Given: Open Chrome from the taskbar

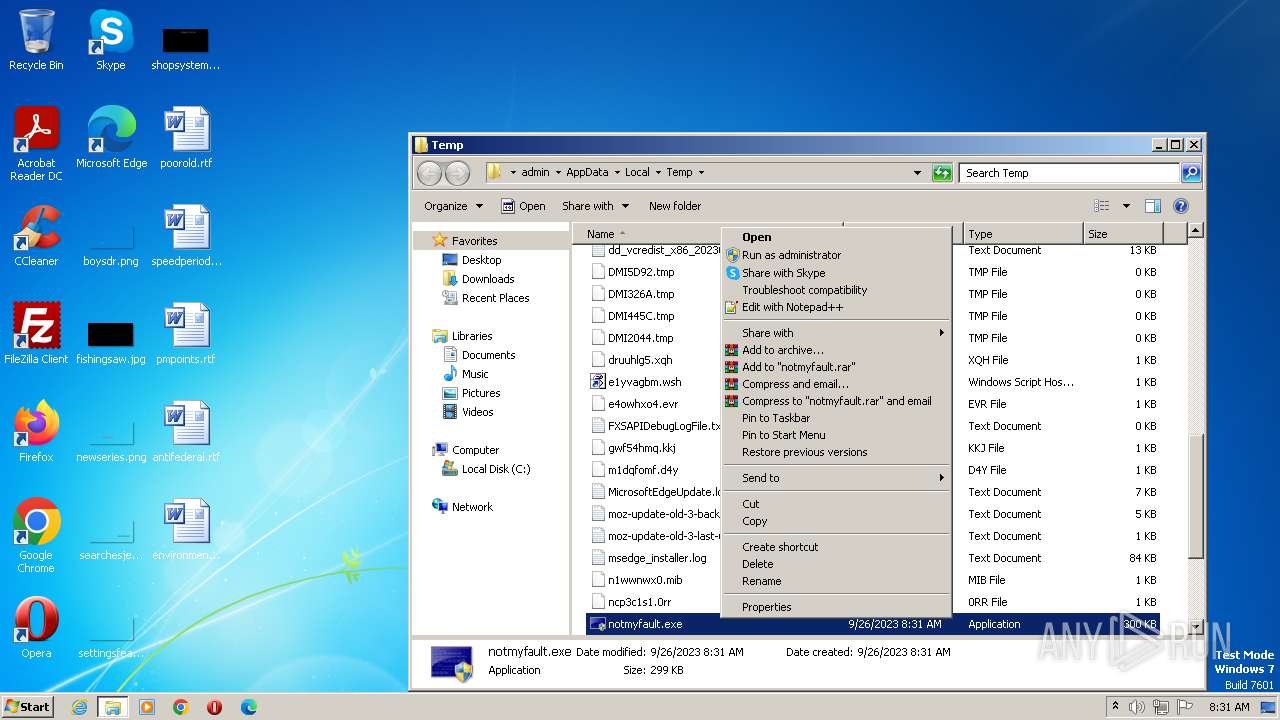Looking at the screenshot, I should [x=181, y=707].
